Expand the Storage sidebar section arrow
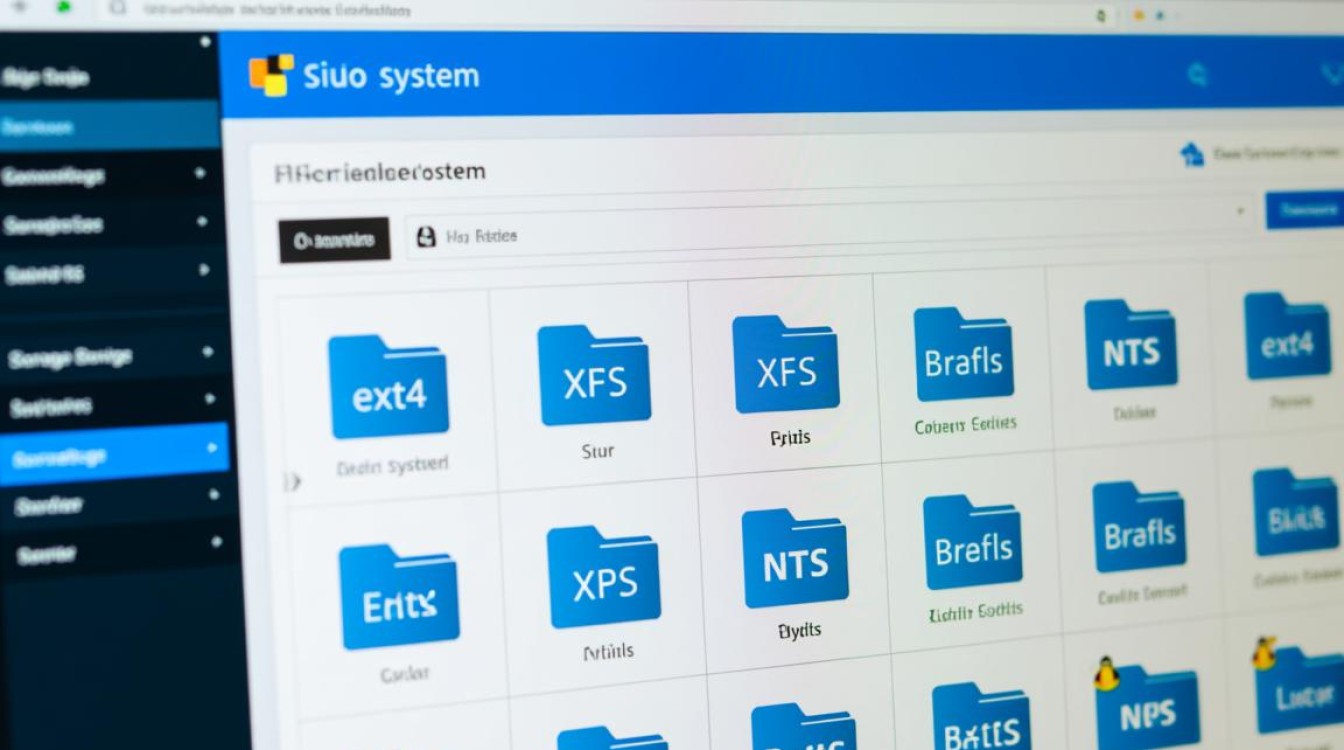The image size is (1344, 750). pos(208,352)
